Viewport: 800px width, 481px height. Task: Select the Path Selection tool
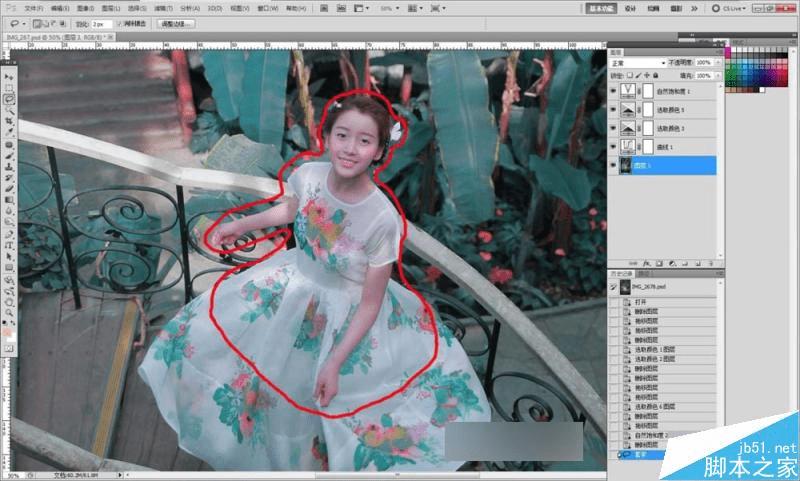pos(9,257)
